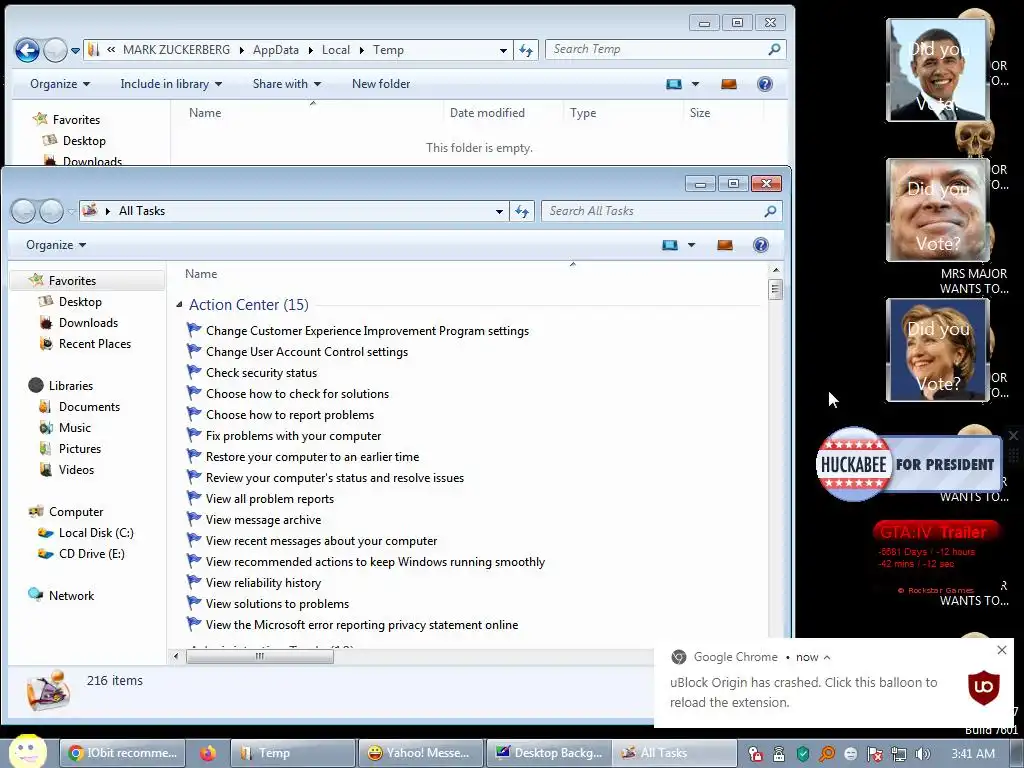Open Change User Account Control settings
Viewport: 1024px width, 768px height.
307,352
